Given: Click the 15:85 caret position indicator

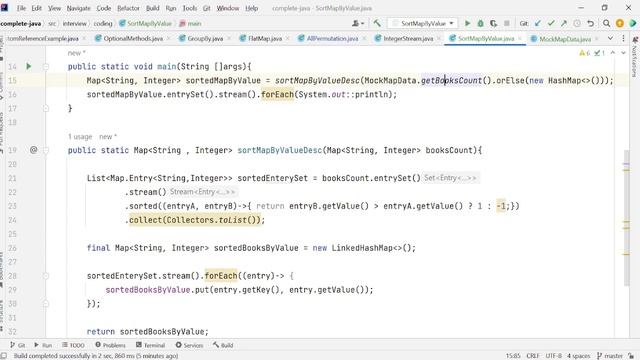Looking at the screenshot, I should point(513,356).
